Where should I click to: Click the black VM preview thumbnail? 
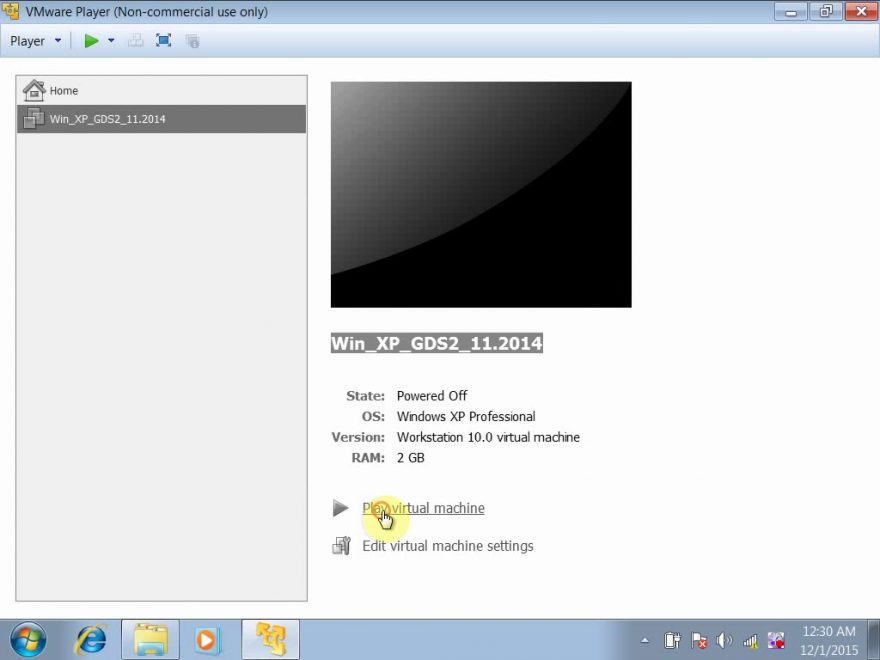pyautogui.click(x=480, y=193)
